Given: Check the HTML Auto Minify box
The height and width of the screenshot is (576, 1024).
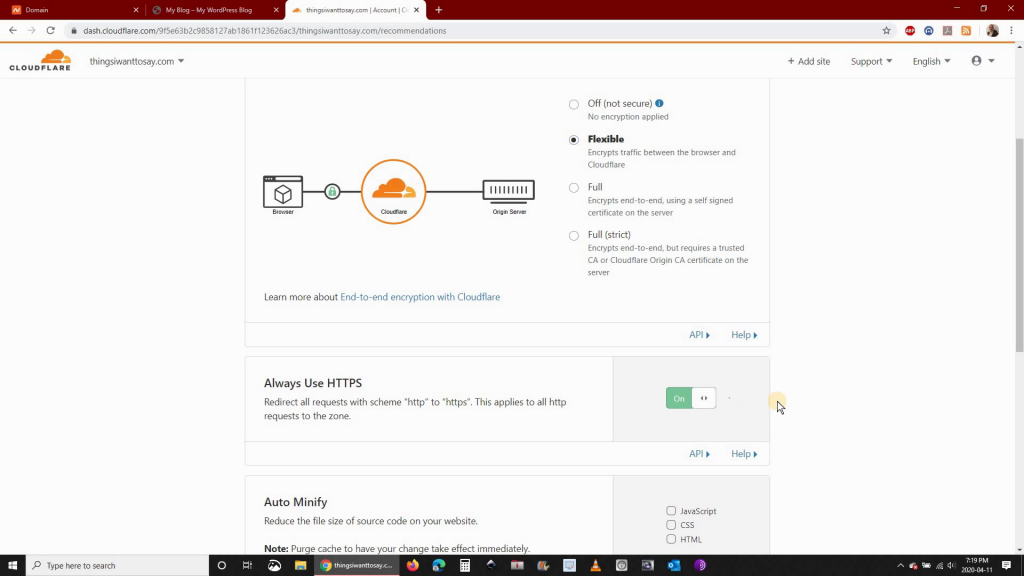Looking at the screenshot, I should (x=671, y=539).
